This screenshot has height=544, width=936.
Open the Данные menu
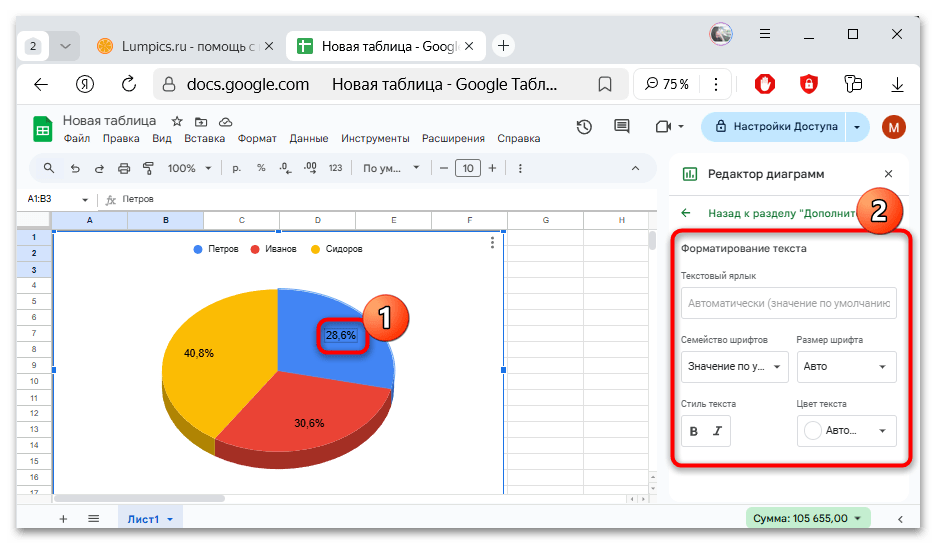point(308,139)
